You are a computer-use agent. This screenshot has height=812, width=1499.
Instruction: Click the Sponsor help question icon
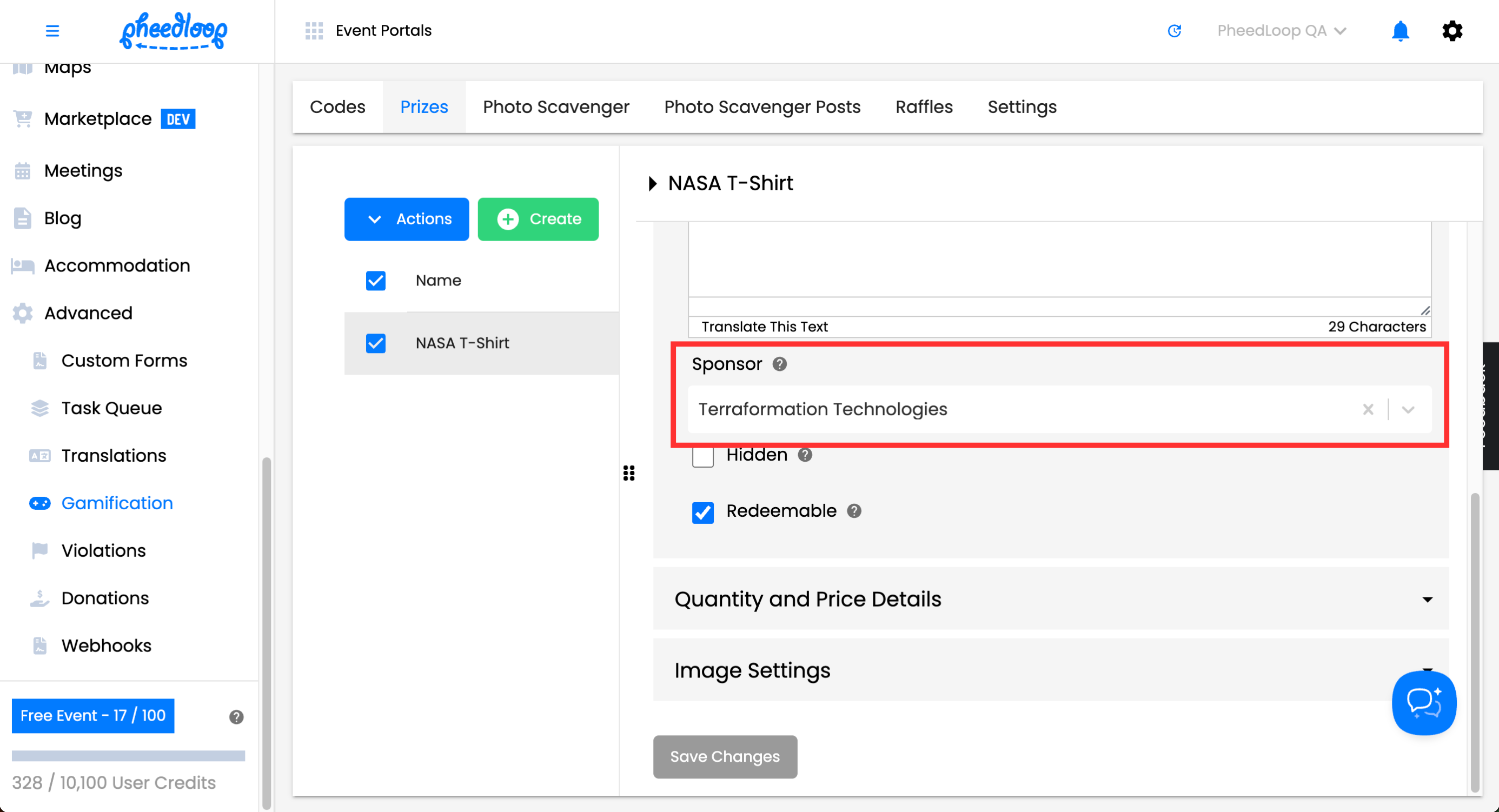(x=779, y=364)
